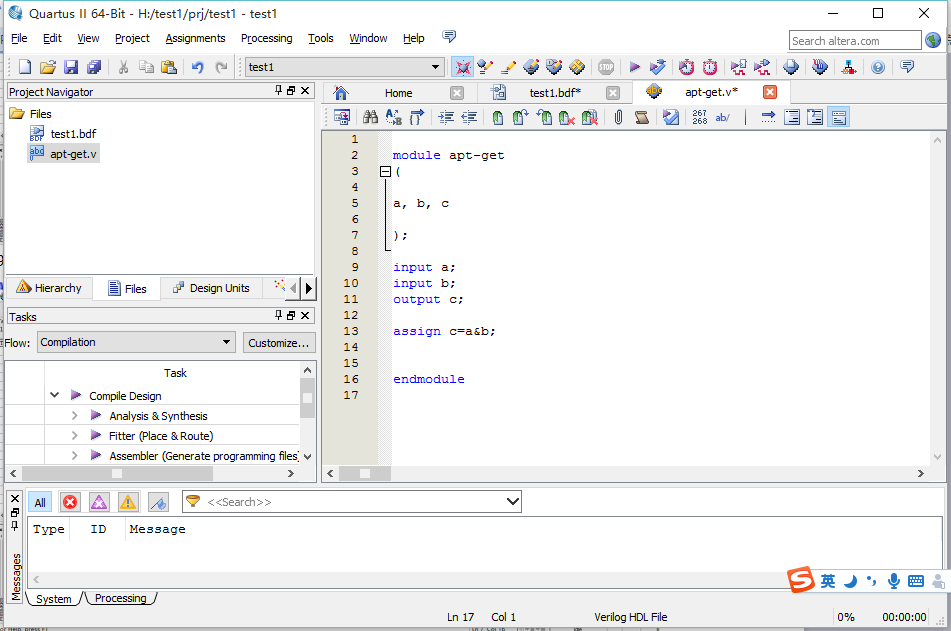Save the current file with the floppy icon
951x631 pixels.
pos(71,67)
